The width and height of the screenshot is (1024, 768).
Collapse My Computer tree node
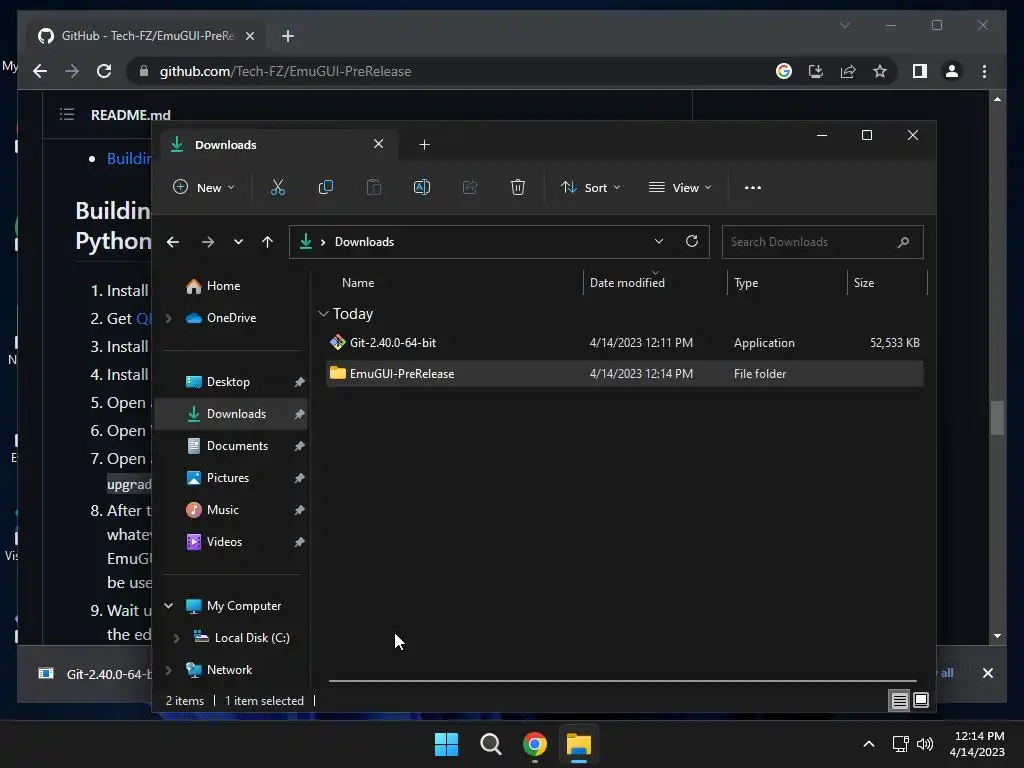168,606
